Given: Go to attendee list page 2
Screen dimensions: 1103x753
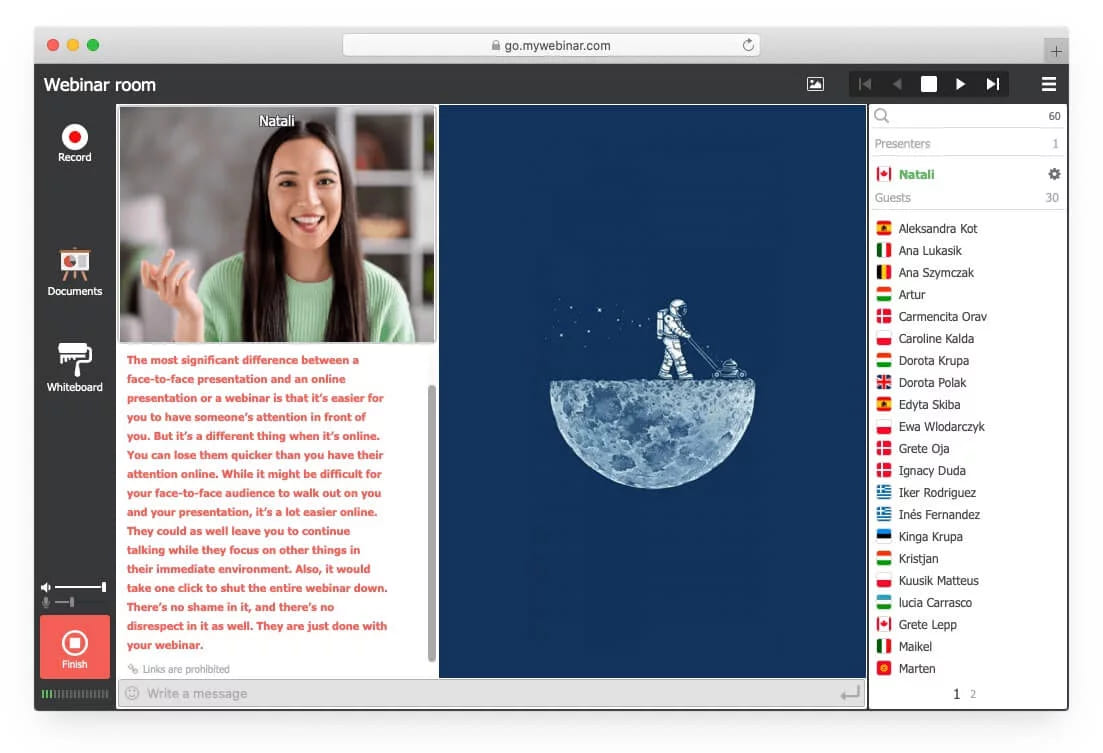Looking at the screenshot, I should click(973, 694).
